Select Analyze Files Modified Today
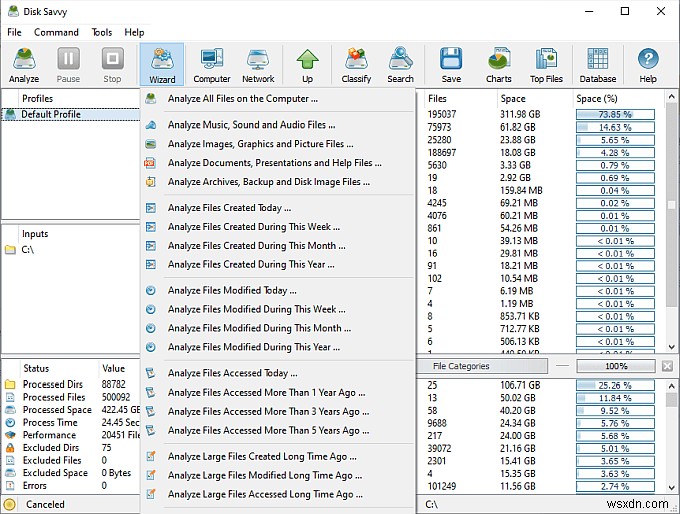The height and width of the screenshot is (514, 680). coord(278,290)
